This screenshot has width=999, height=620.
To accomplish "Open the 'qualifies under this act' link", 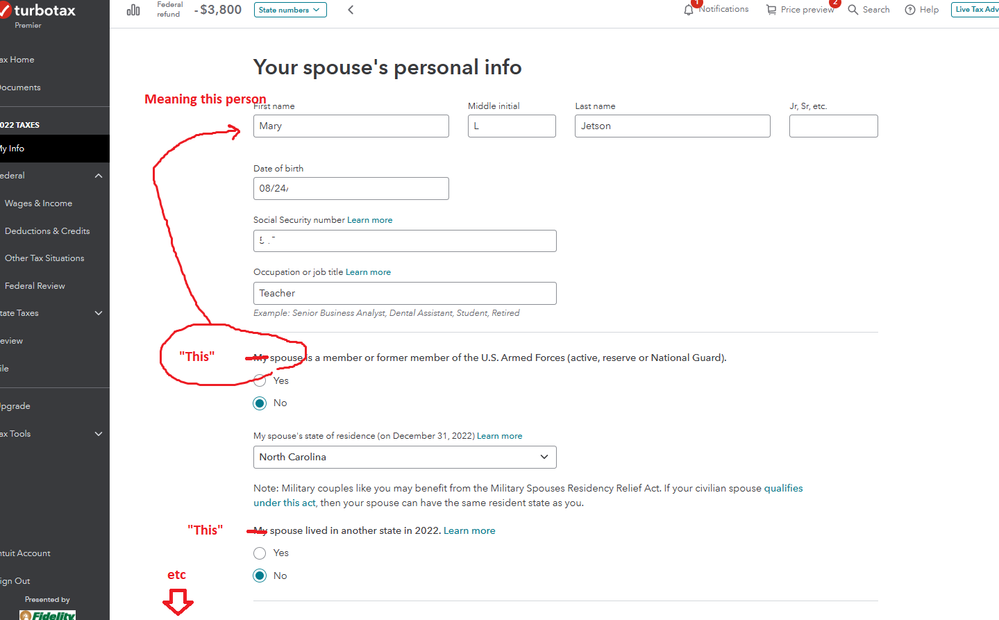I will tap(528, 495).
